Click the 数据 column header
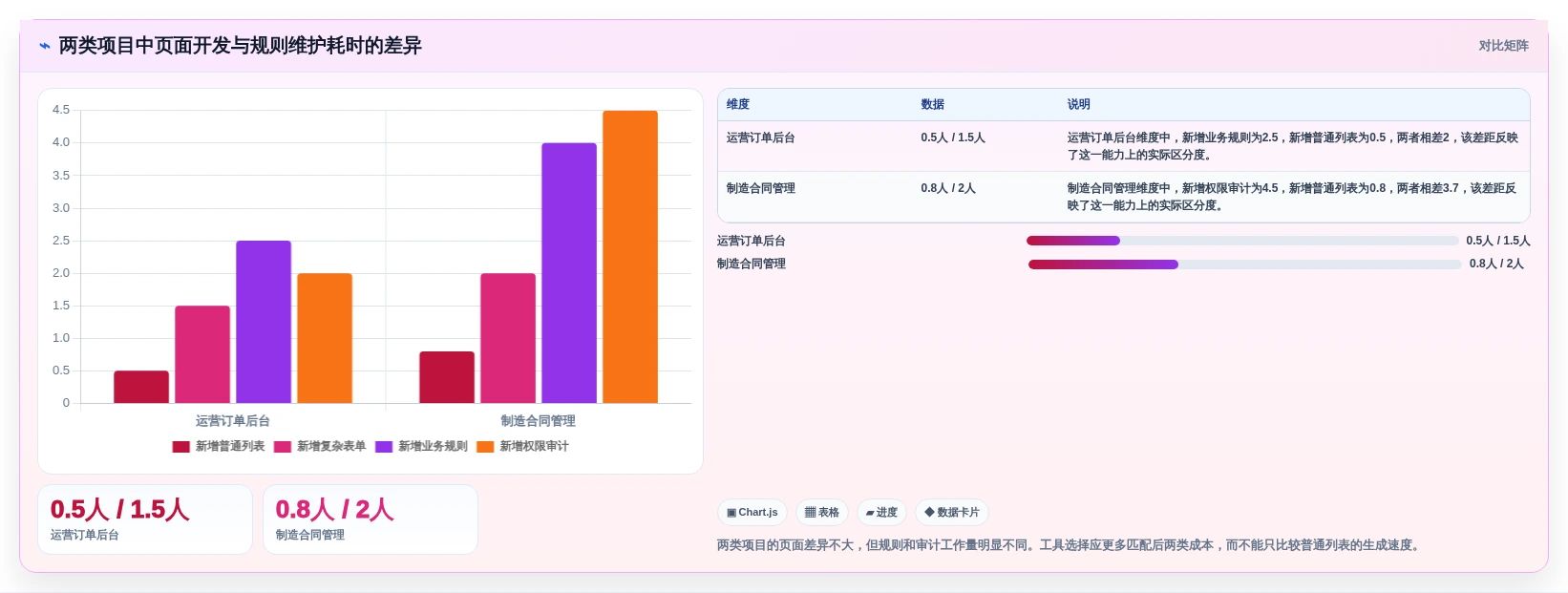1568x593 pixels. (933, 105)
